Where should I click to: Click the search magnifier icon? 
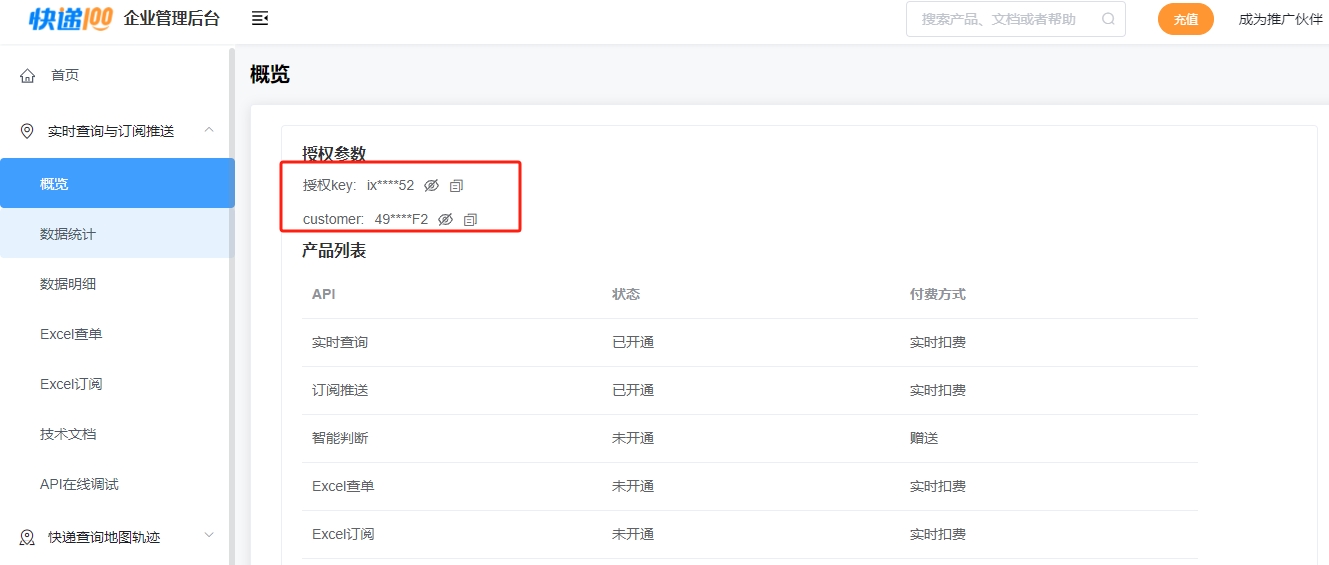[x=1108, y=19]
